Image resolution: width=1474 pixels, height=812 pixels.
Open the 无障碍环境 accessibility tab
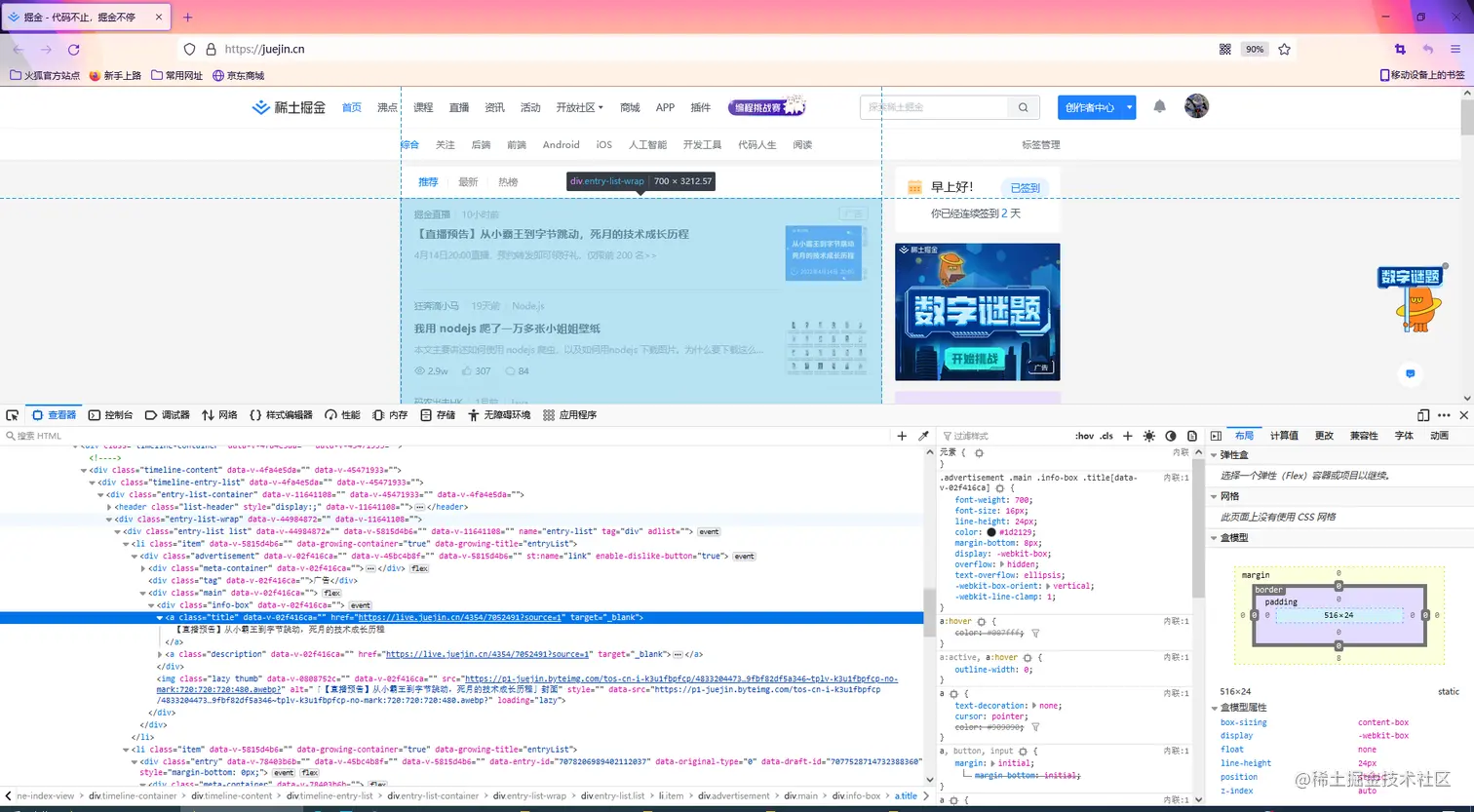[x=498, y=414]
